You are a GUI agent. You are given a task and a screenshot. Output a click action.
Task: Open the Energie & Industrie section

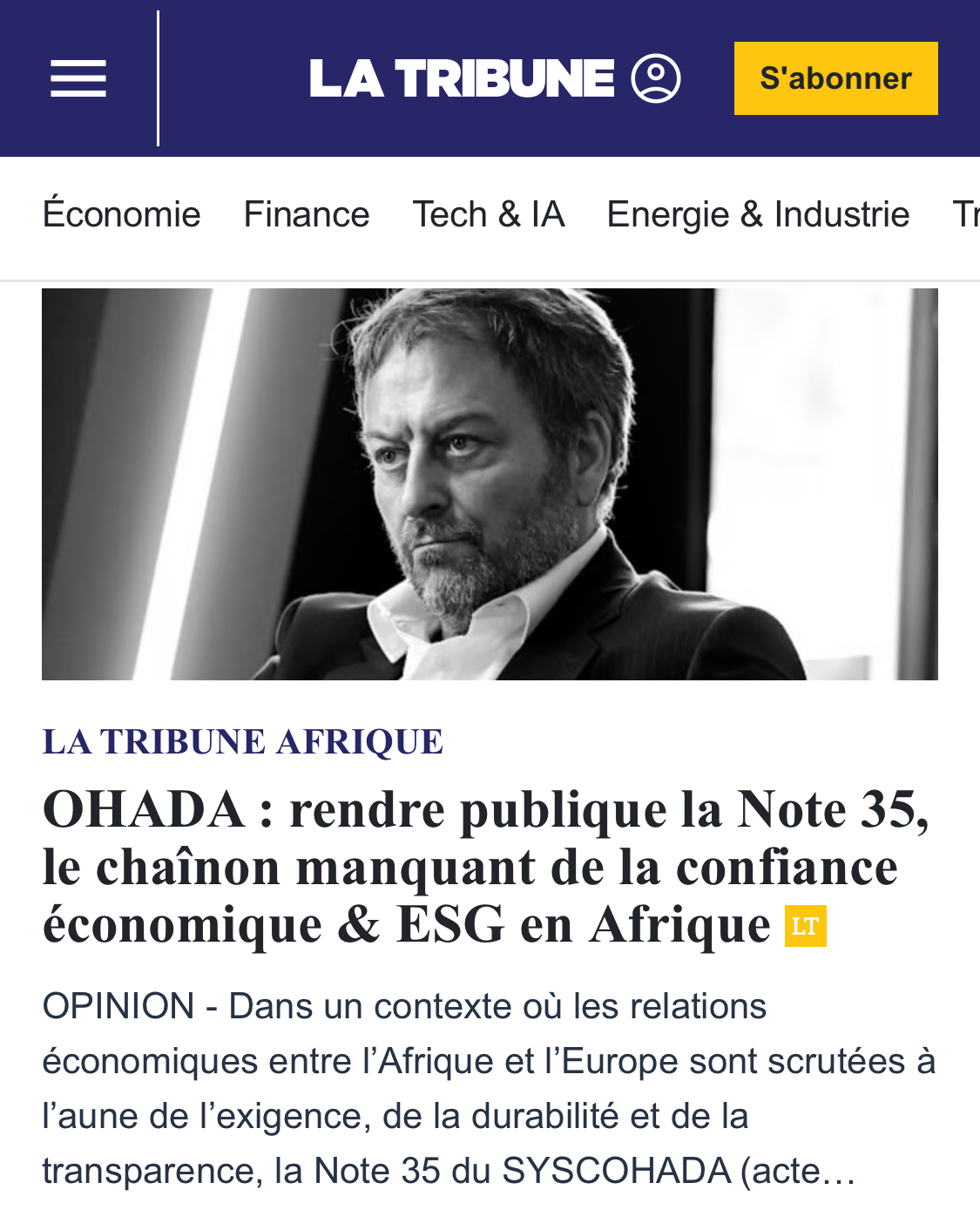(758, 214)
